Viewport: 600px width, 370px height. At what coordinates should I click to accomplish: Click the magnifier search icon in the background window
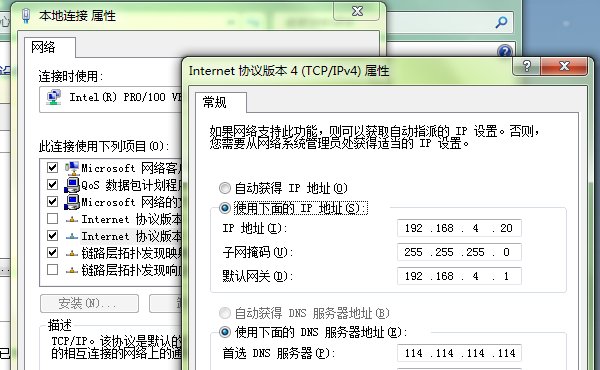[501, 23]
